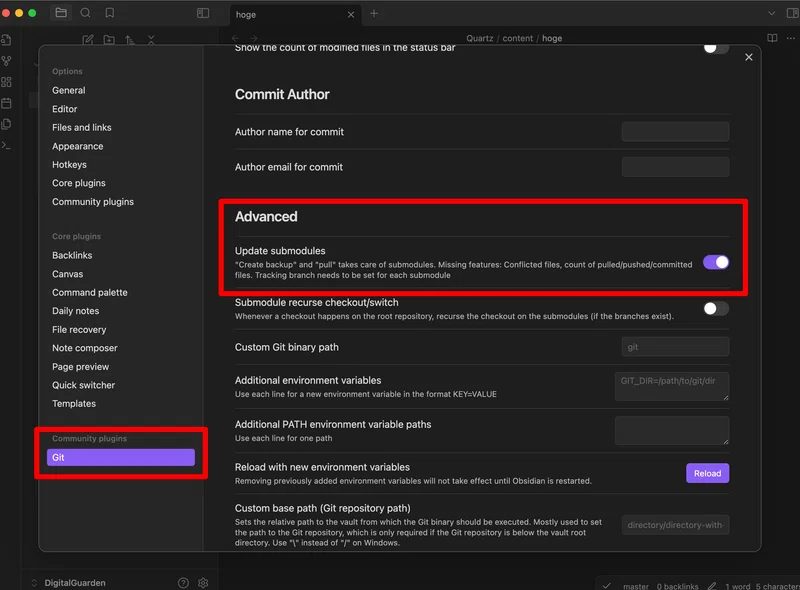Focus Author name for commit field
The image size is (800, 590).
[x=675, y=132]
